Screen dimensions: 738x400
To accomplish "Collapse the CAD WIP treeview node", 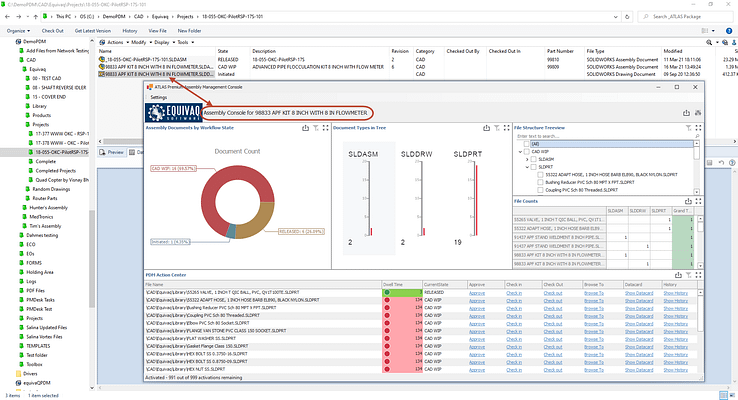I will coord(520,152).
